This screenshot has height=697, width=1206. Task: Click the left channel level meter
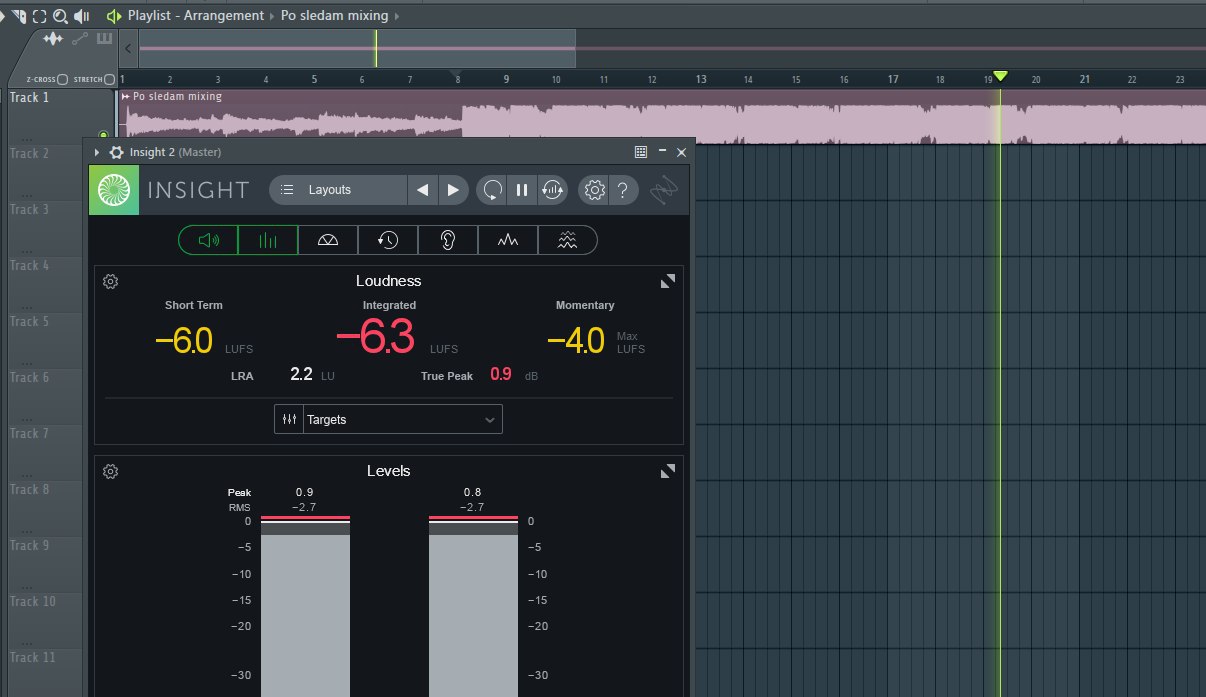306,606
